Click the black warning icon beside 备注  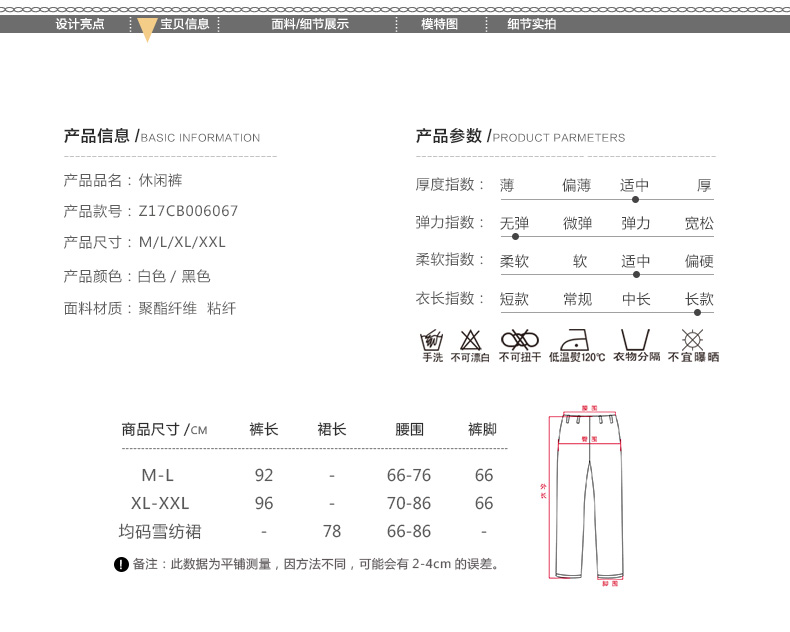(122, 565)
